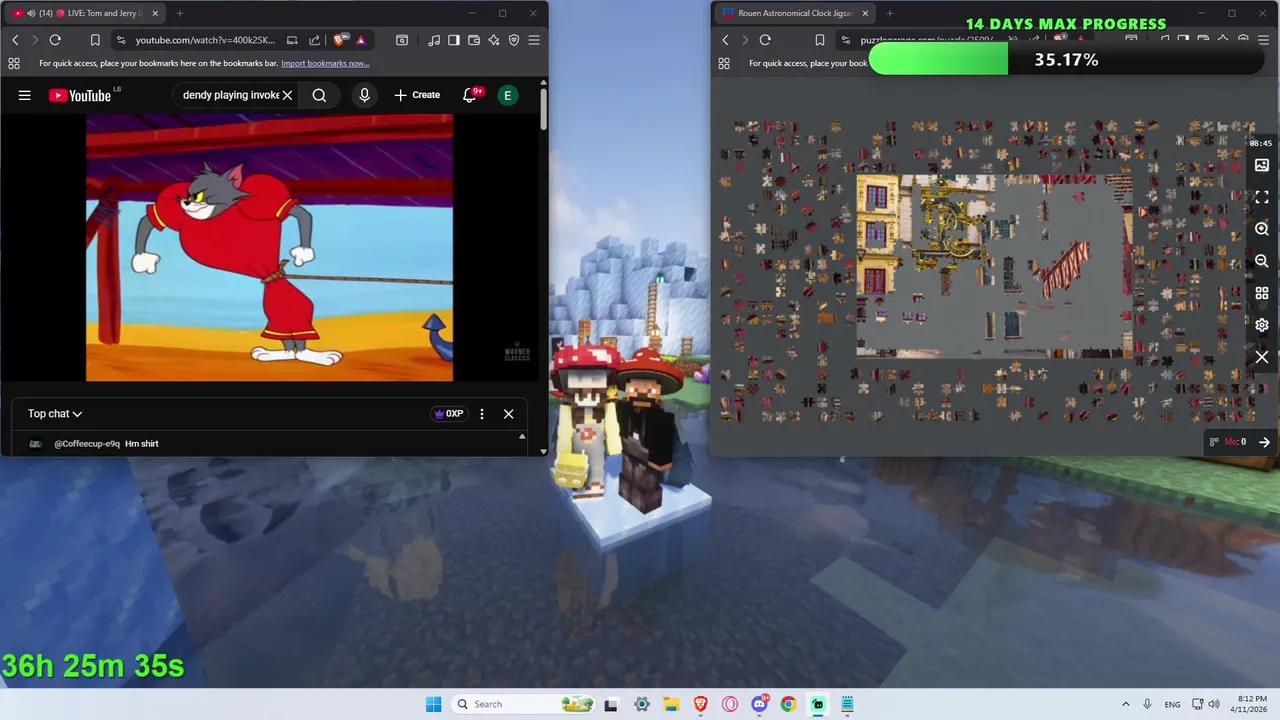The width and height of the screenshot is (1280, 720).
Task: Click the YouTube page vertical scrollbar
Action: pos(543,110)
